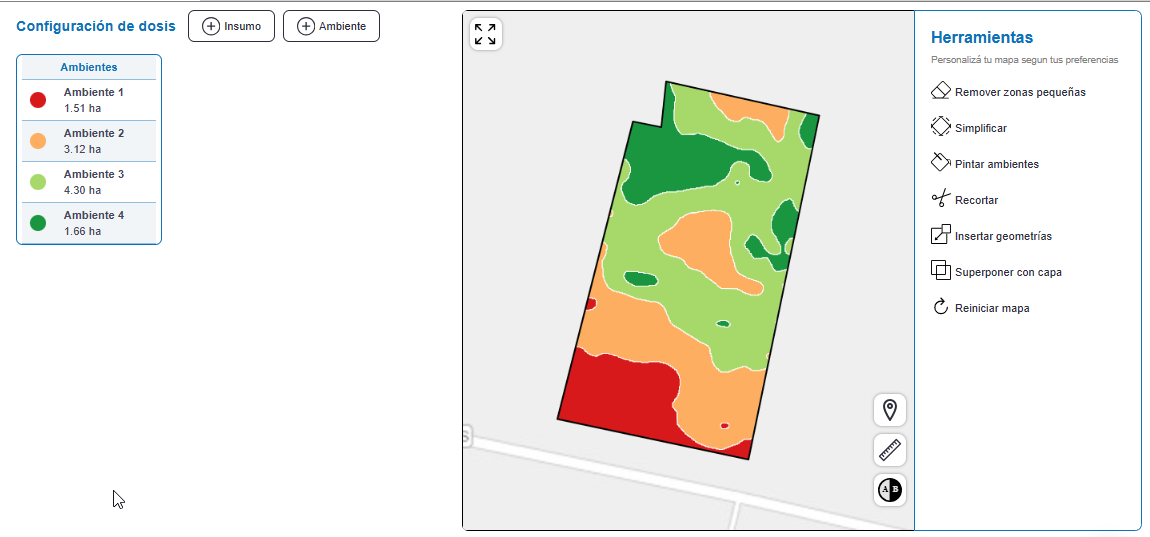Click the Insertar geometrías icon
The width and height of the screenshot is (1150, 537).
940,235
